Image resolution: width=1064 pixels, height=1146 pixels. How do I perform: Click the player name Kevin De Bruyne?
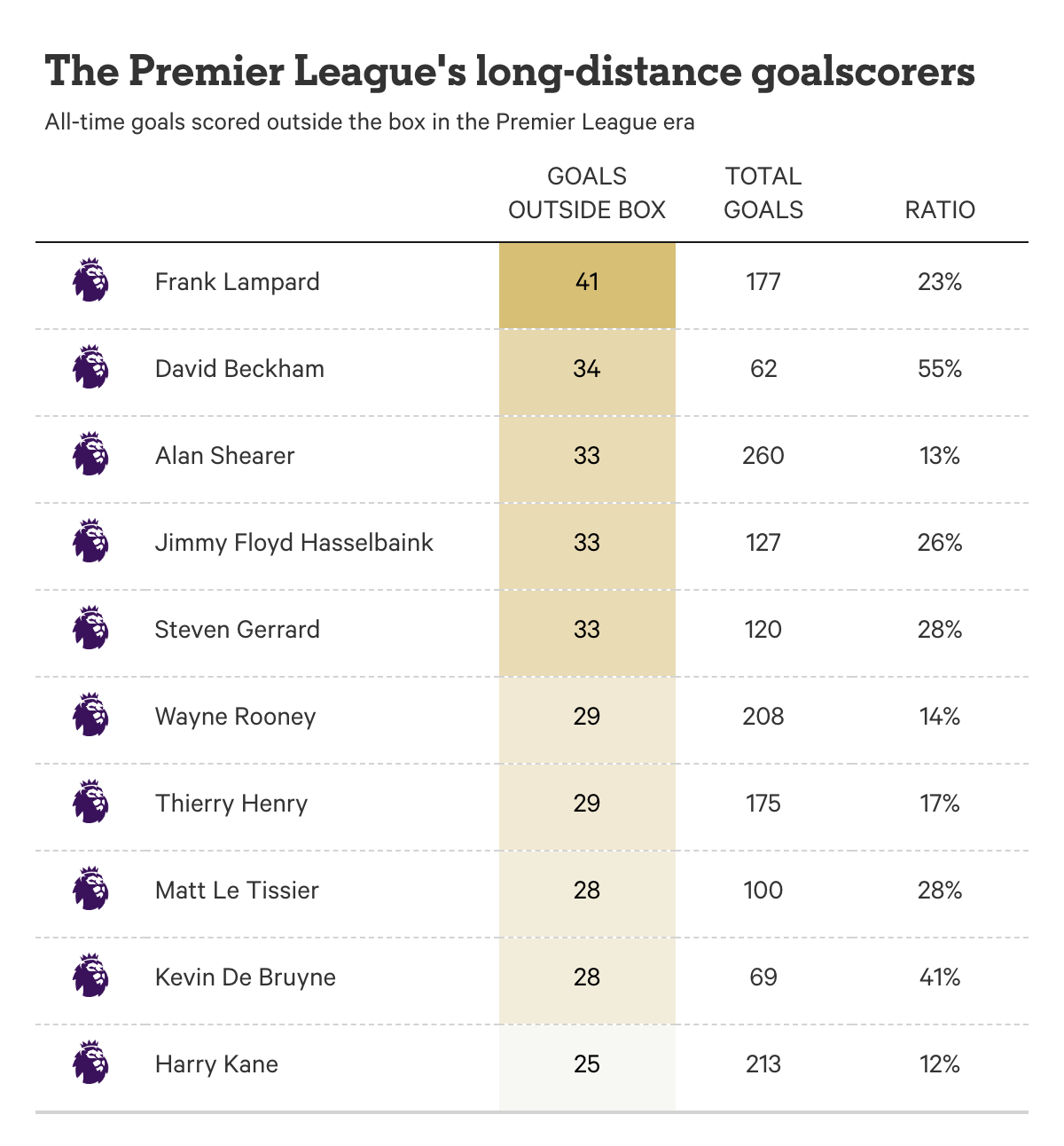(x=246, y=977)
